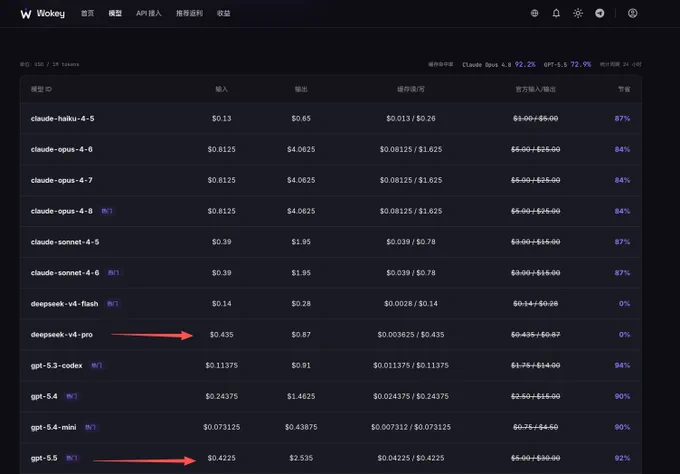Click the Wokey brand name
This screenshot has height=474, width=680.
tap(51, 13)
